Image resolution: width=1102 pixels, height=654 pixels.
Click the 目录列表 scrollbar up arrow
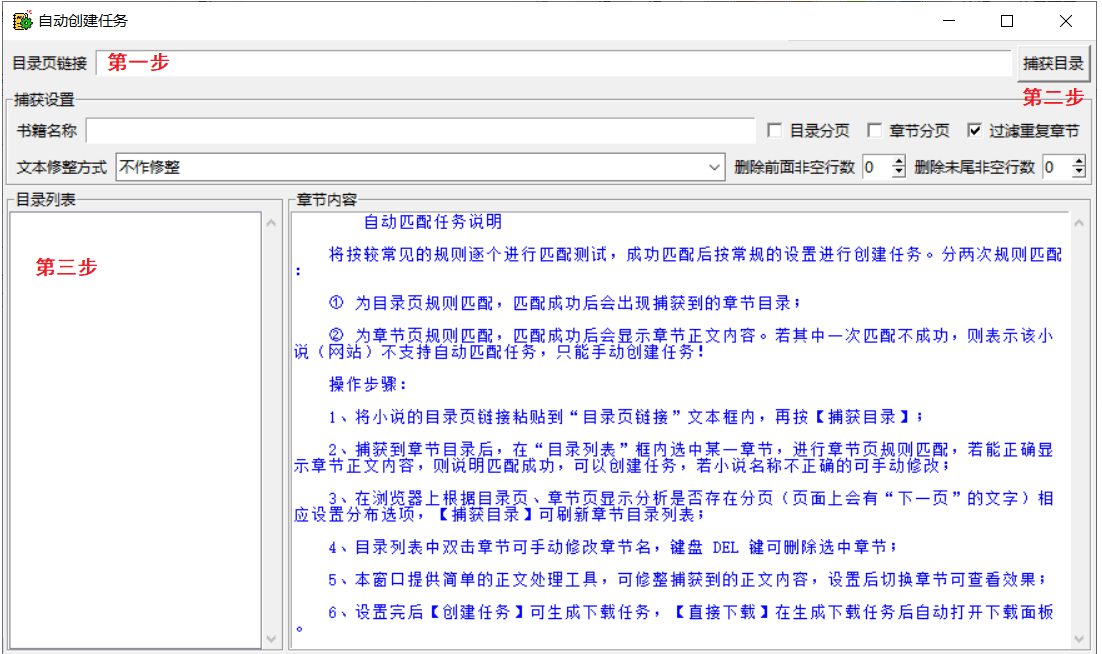(271, 223)
